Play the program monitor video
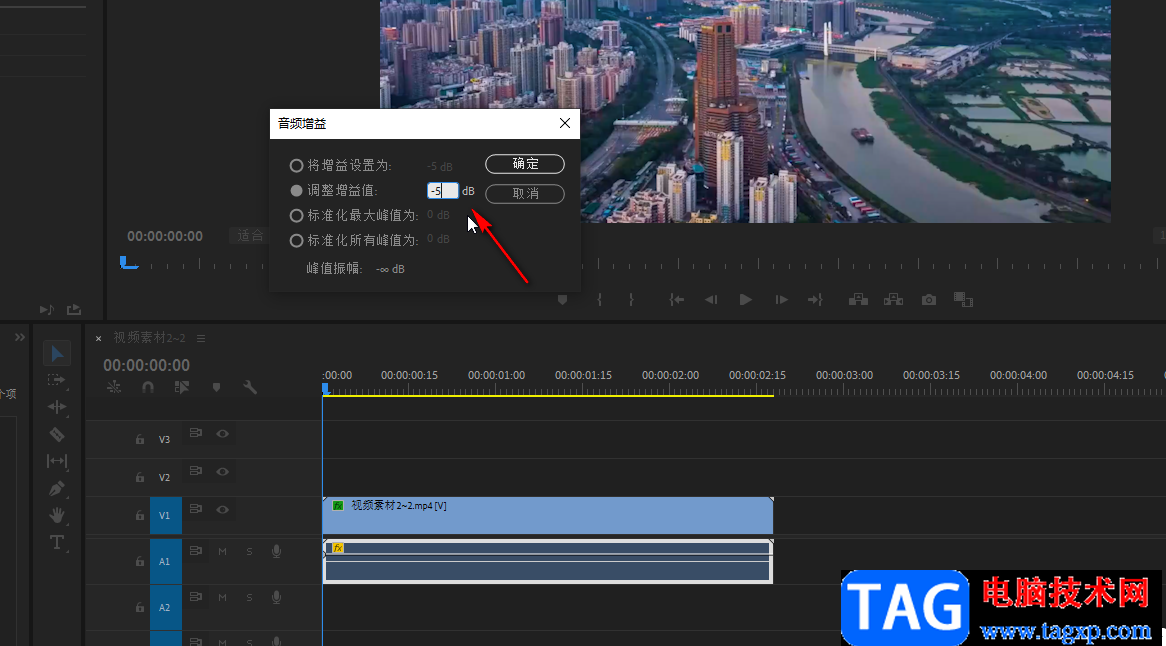 (x=745, y=300)
